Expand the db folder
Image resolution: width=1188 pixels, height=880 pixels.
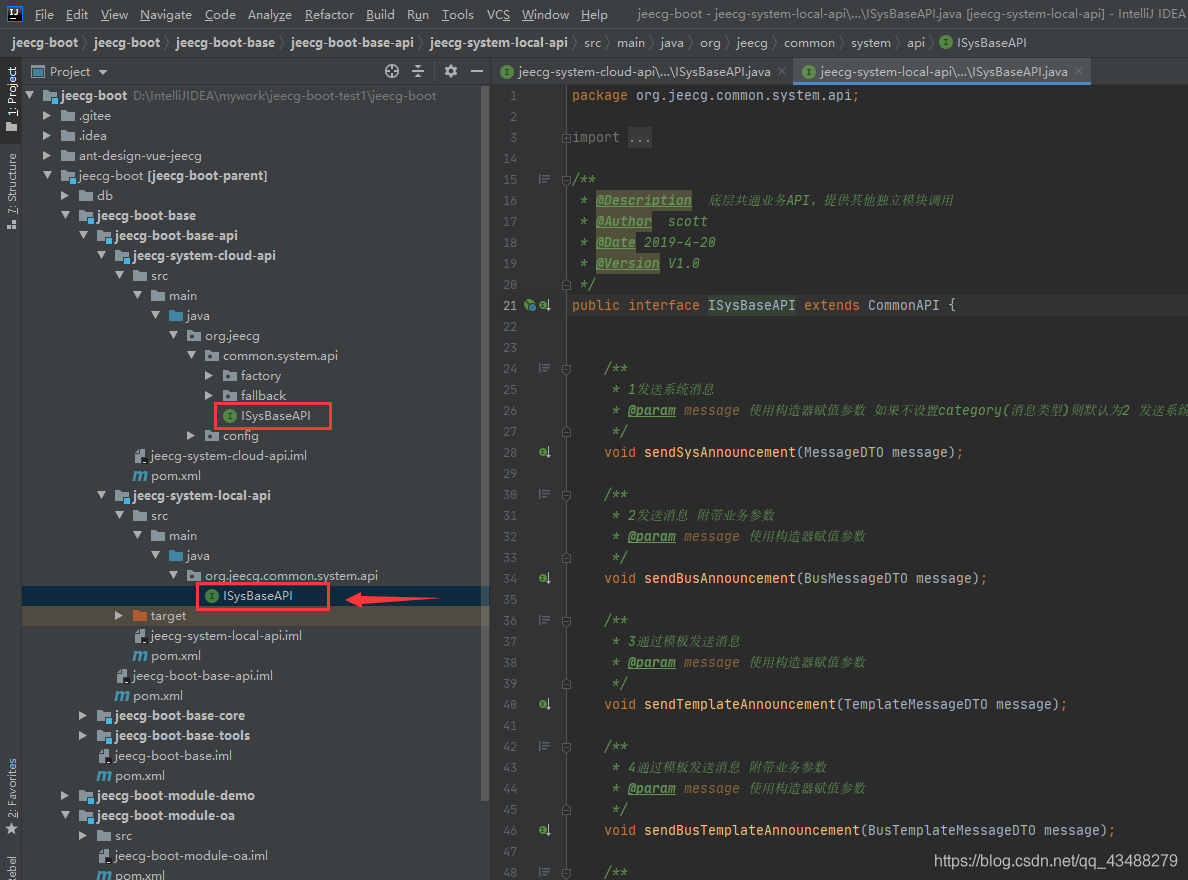coord(65,196)
